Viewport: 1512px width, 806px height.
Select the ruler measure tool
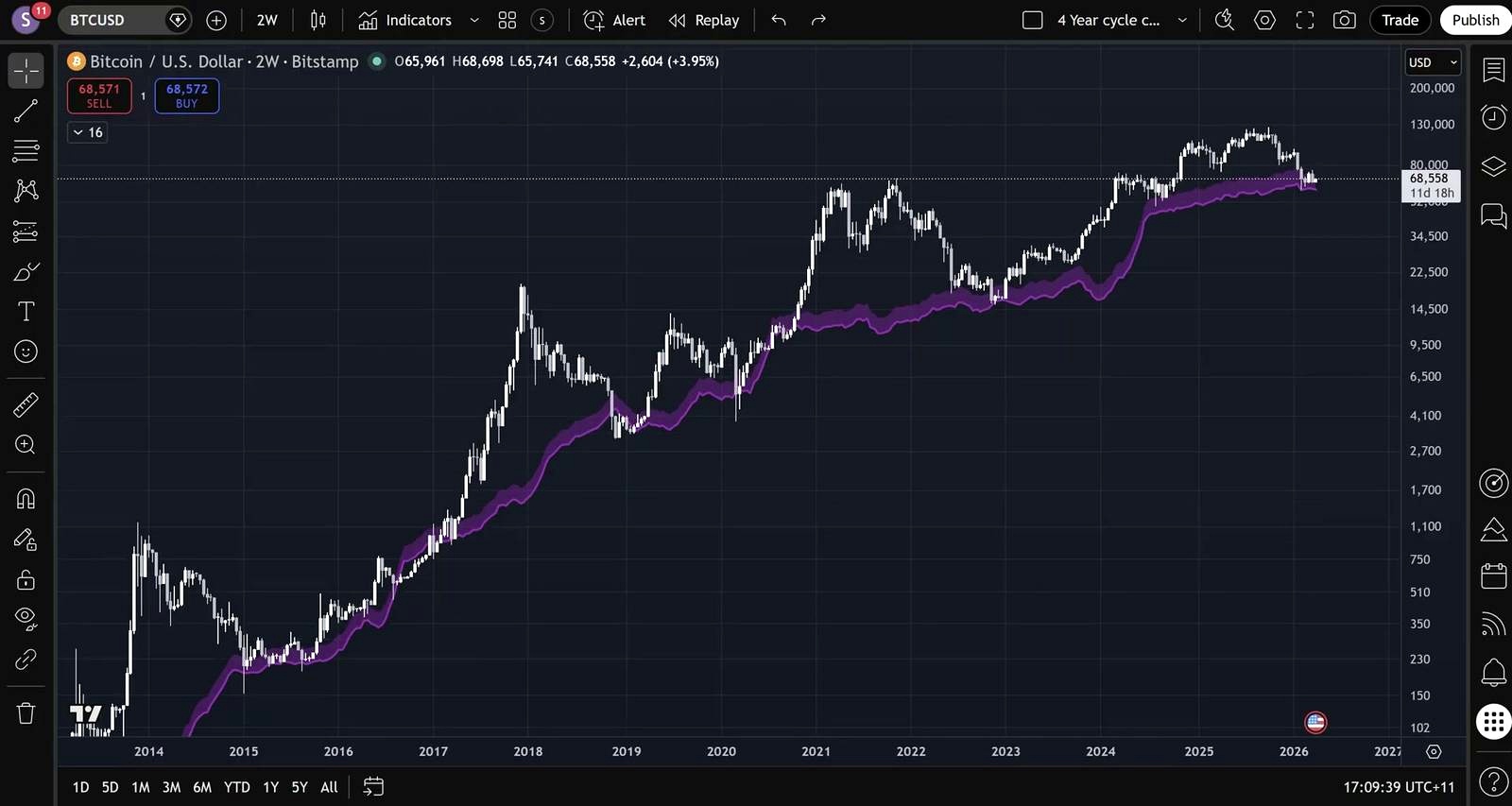[x=26, y=405]
